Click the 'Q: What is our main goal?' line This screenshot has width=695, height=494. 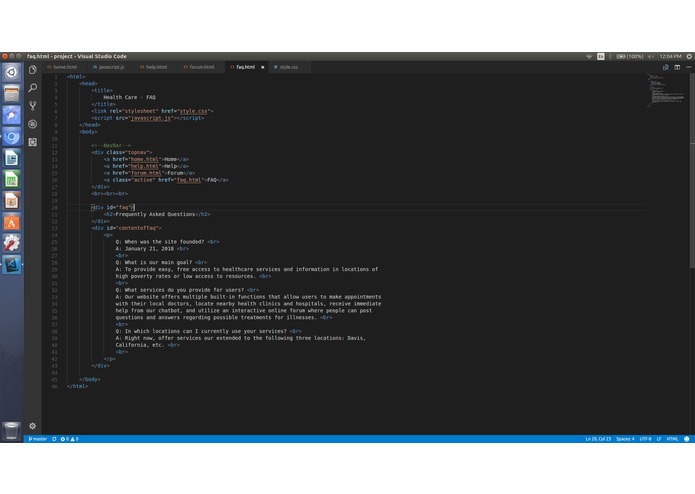[154, 262]
